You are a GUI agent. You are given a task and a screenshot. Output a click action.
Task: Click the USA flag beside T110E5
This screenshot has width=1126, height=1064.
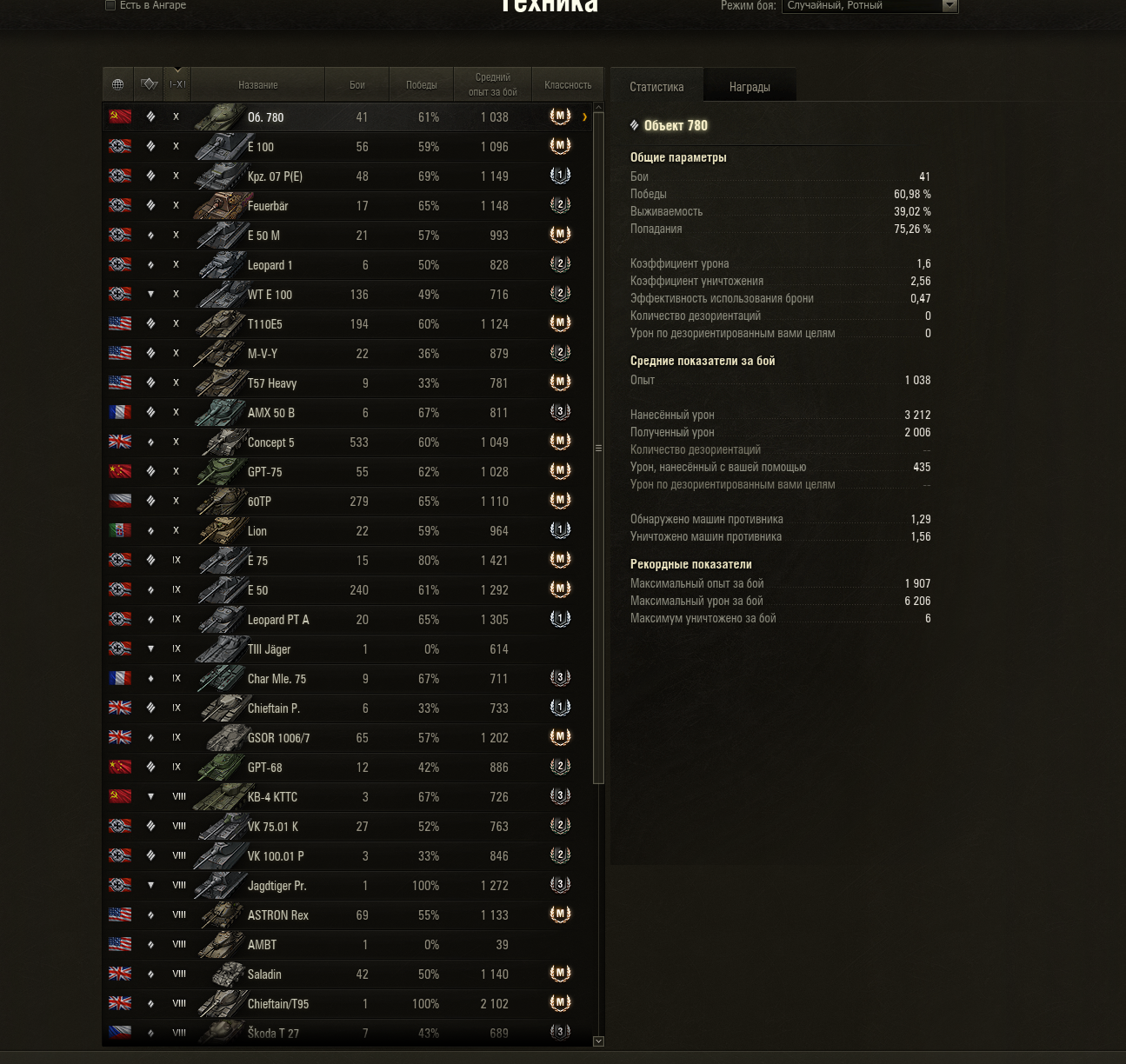[x=120, y=323]
